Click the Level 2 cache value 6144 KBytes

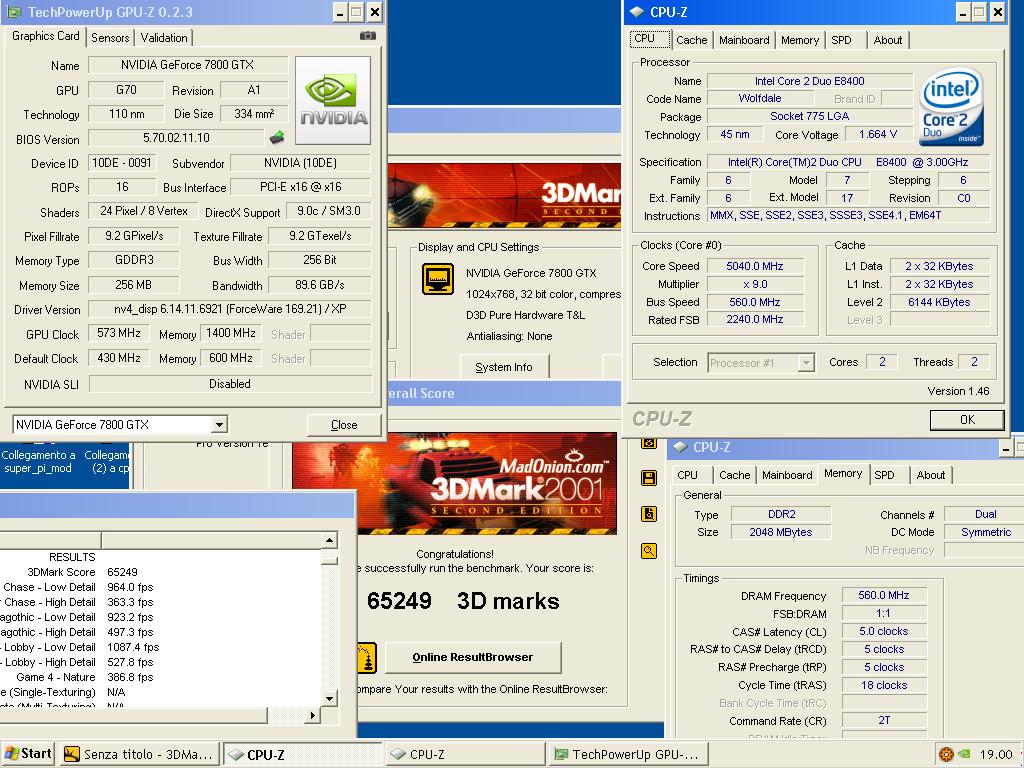pyautogui.click(x=939, y=302)
